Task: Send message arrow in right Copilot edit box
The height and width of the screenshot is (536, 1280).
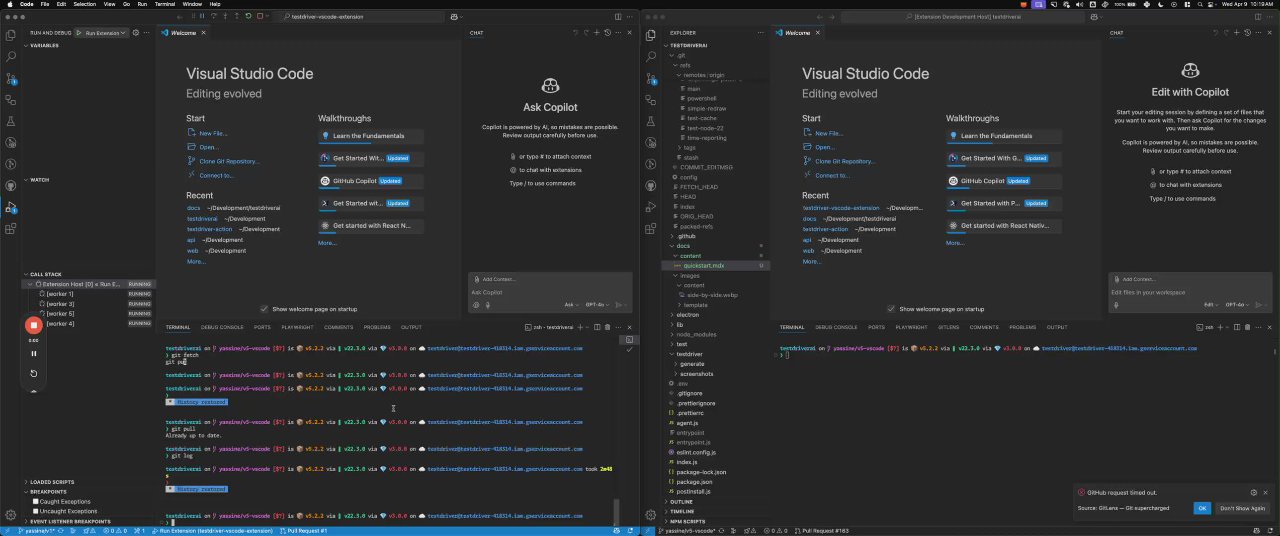Action: pyautogui.click(x=1258, y=304)
